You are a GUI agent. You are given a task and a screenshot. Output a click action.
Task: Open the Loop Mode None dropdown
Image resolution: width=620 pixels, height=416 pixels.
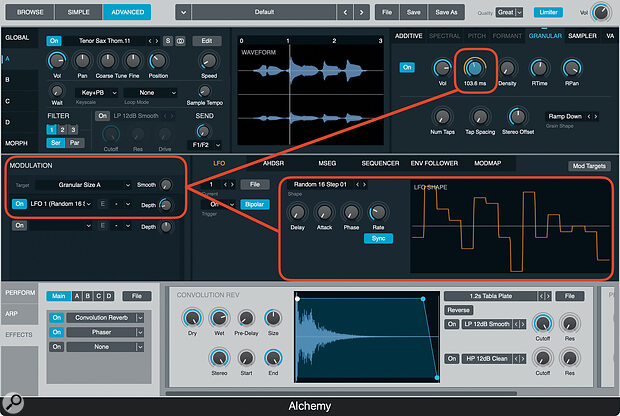click(150, 93)
